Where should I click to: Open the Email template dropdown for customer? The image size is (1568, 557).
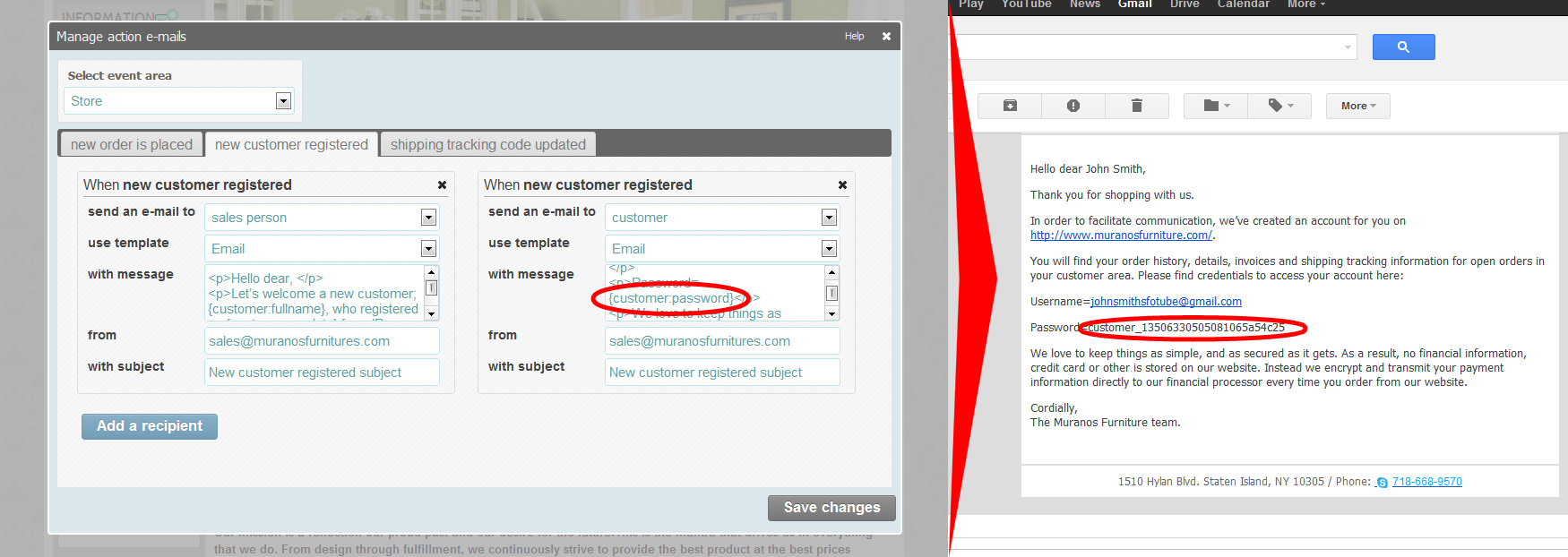(829, 249)
